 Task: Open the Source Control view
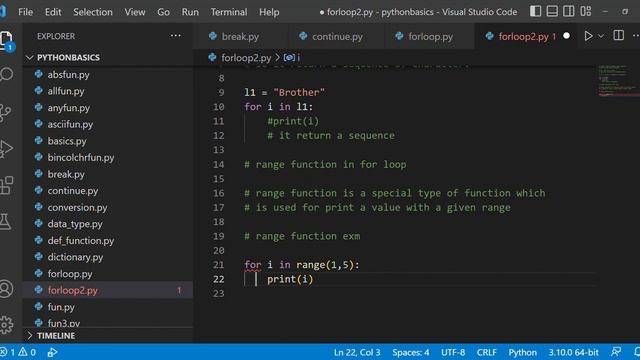coord(5,112)
